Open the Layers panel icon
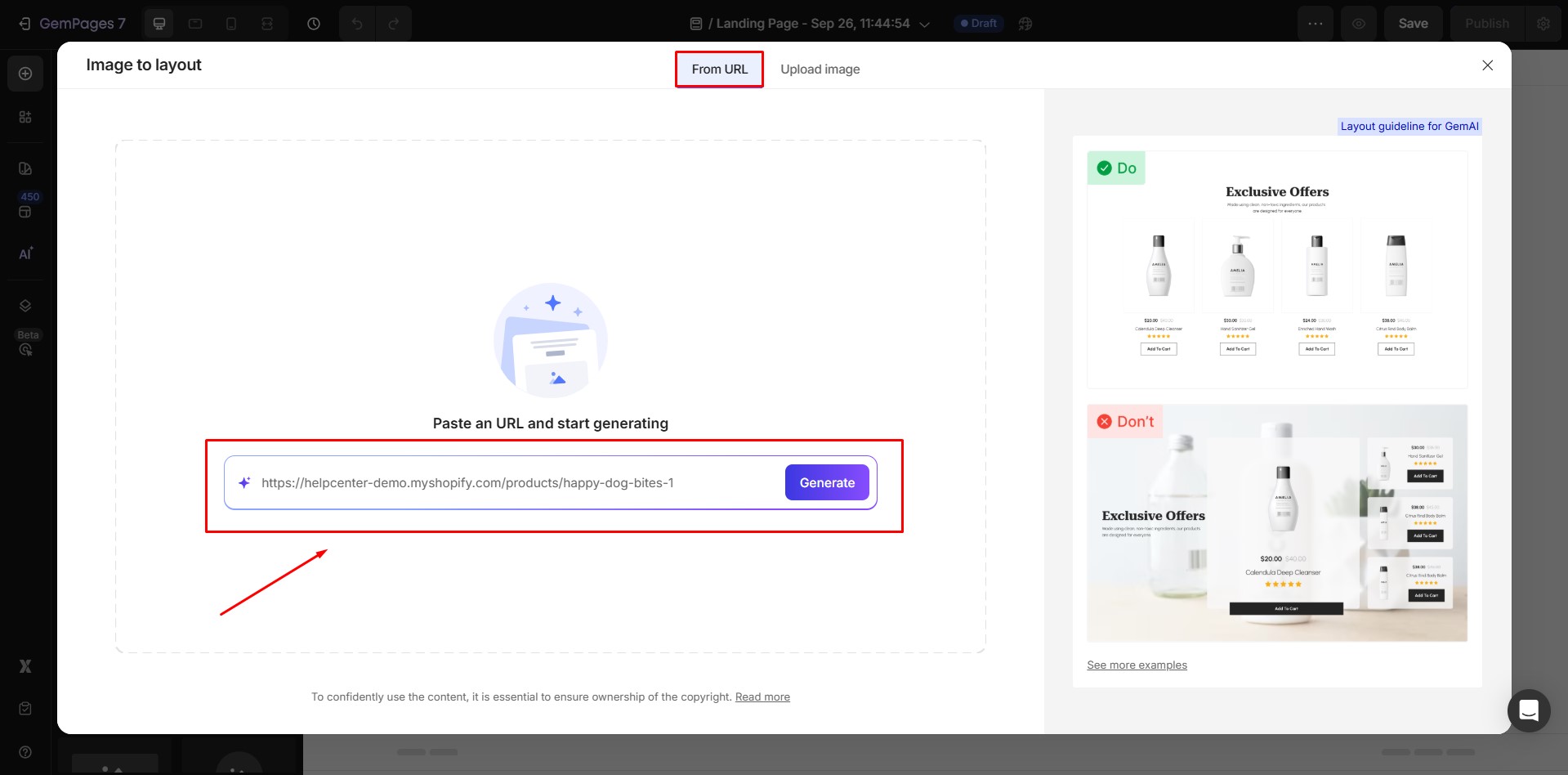Image resolution: width=1568 pixels, height=775 pixels. [25, 306]
